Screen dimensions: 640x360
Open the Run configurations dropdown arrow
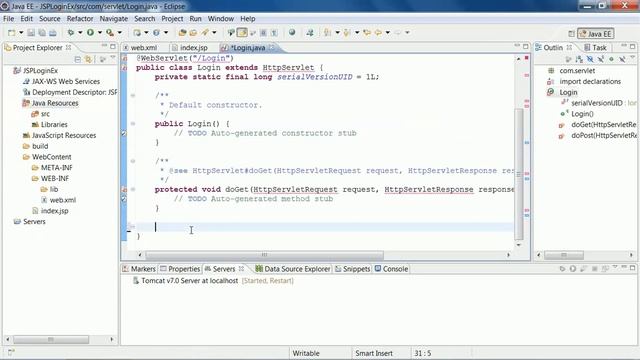[100, 33]
